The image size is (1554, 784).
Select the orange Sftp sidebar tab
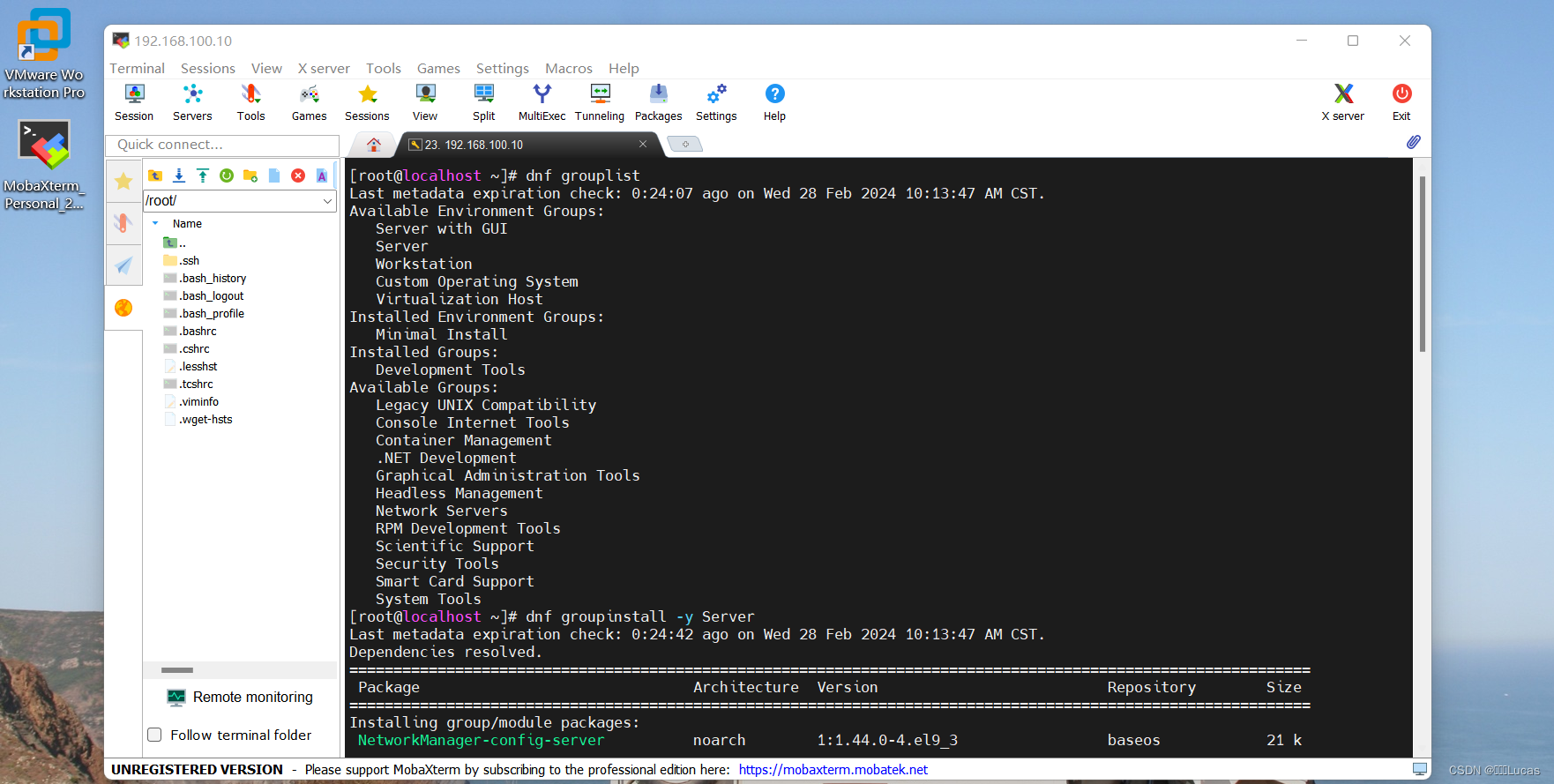123,308
